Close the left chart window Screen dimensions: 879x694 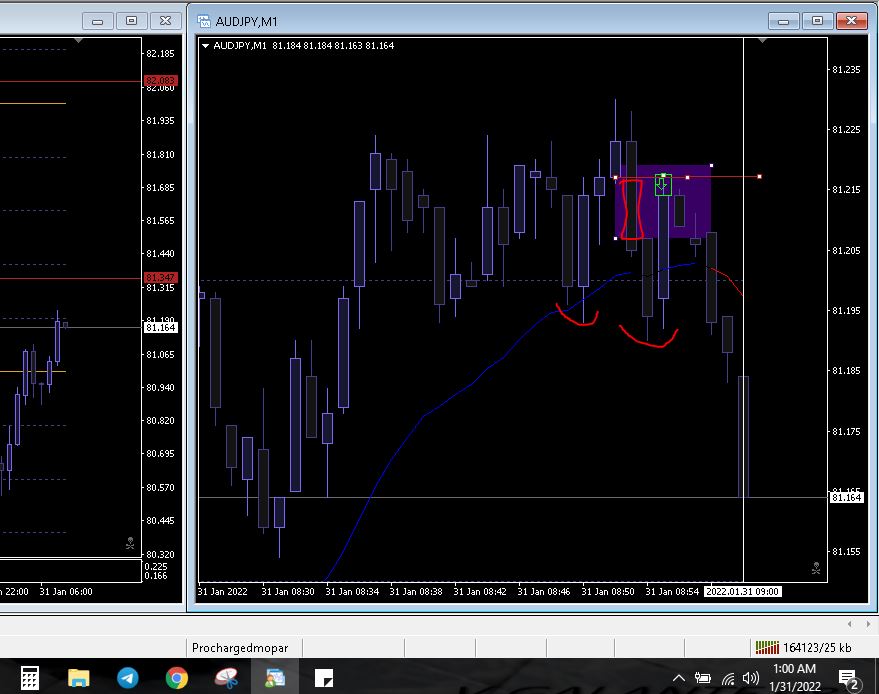[165, 21]
